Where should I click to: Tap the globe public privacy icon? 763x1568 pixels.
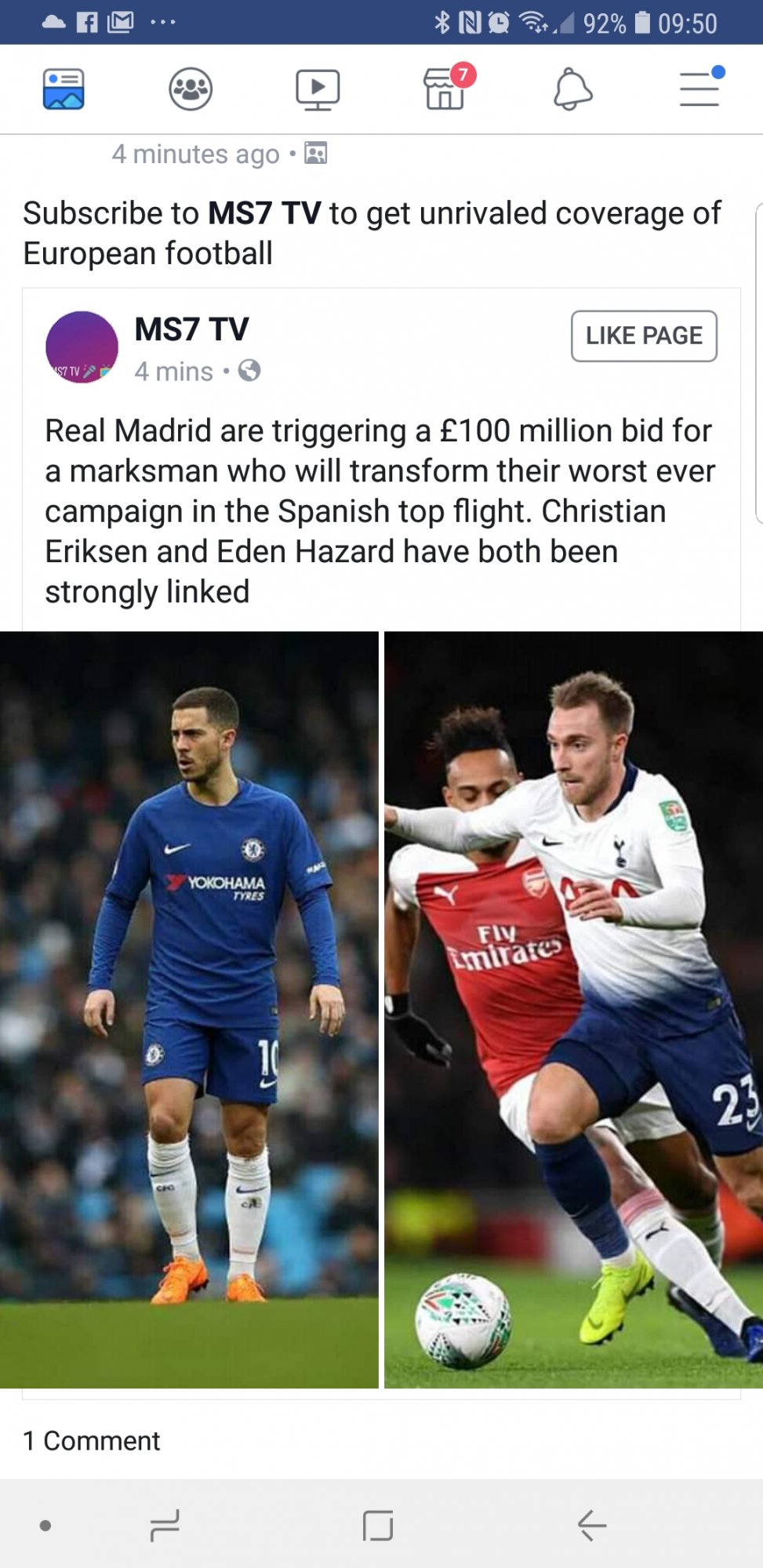click(249, 370)
